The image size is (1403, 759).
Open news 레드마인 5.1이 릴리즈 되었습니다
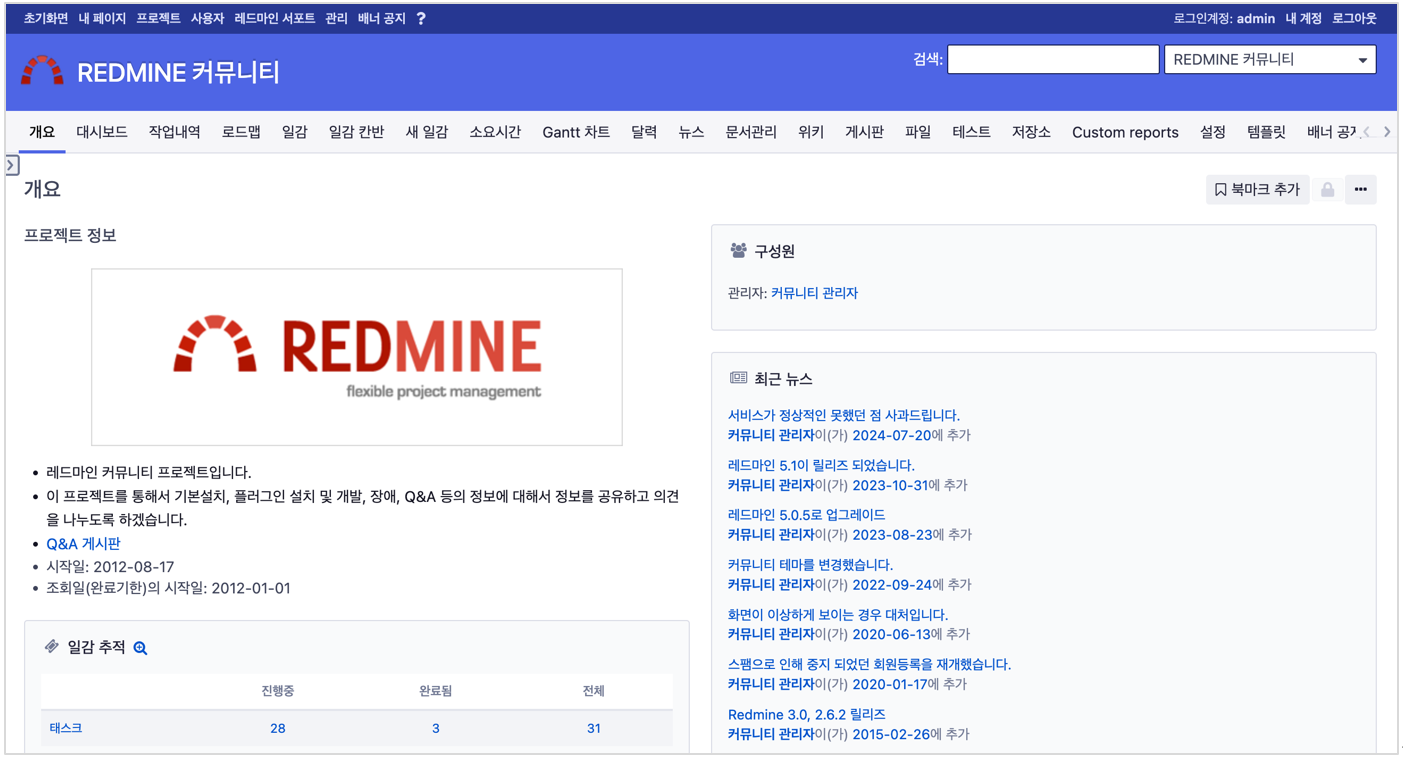(x=821, y=465)
